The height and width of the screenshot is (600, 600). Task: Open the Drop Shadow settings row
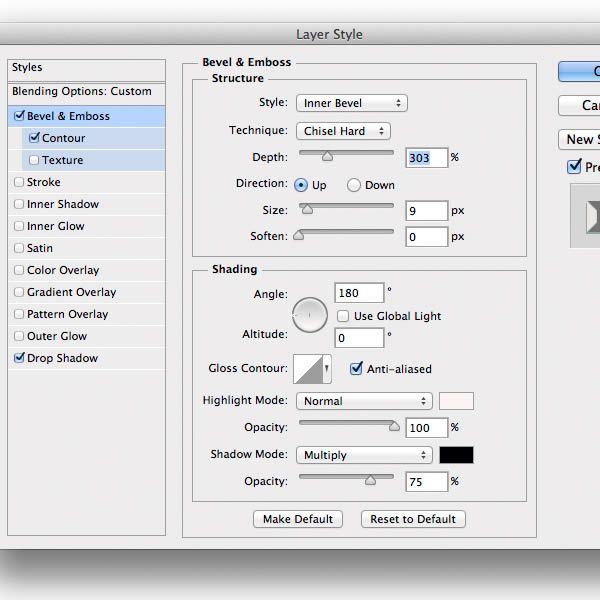(86, 358)
